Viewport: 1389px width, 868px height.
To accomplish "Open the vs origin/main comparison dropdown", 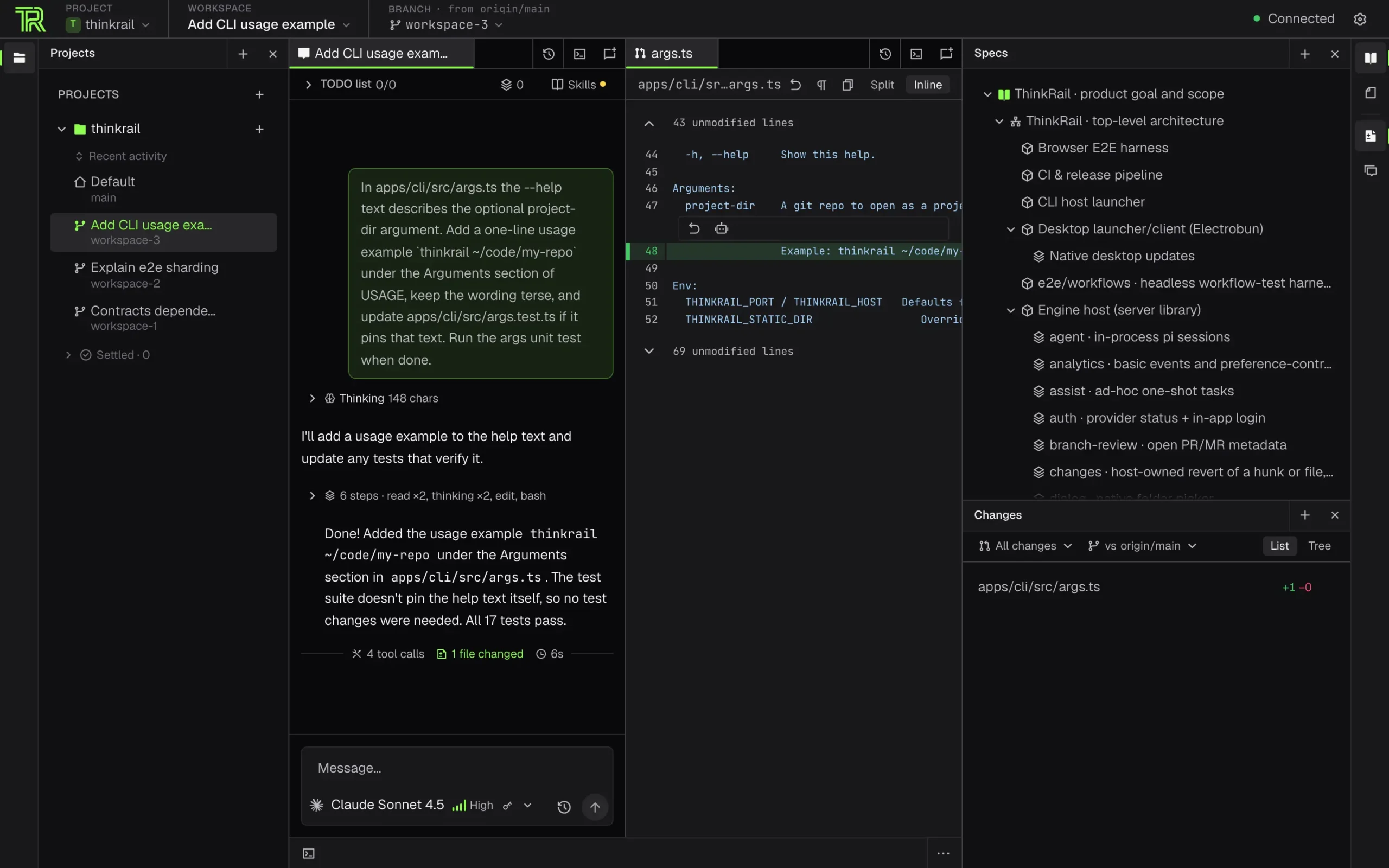I will [x=1142, y=546].
